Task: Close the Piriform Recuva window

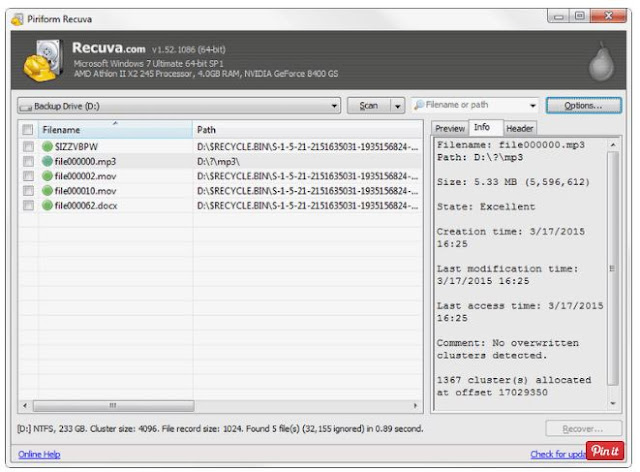Action: 608,16
